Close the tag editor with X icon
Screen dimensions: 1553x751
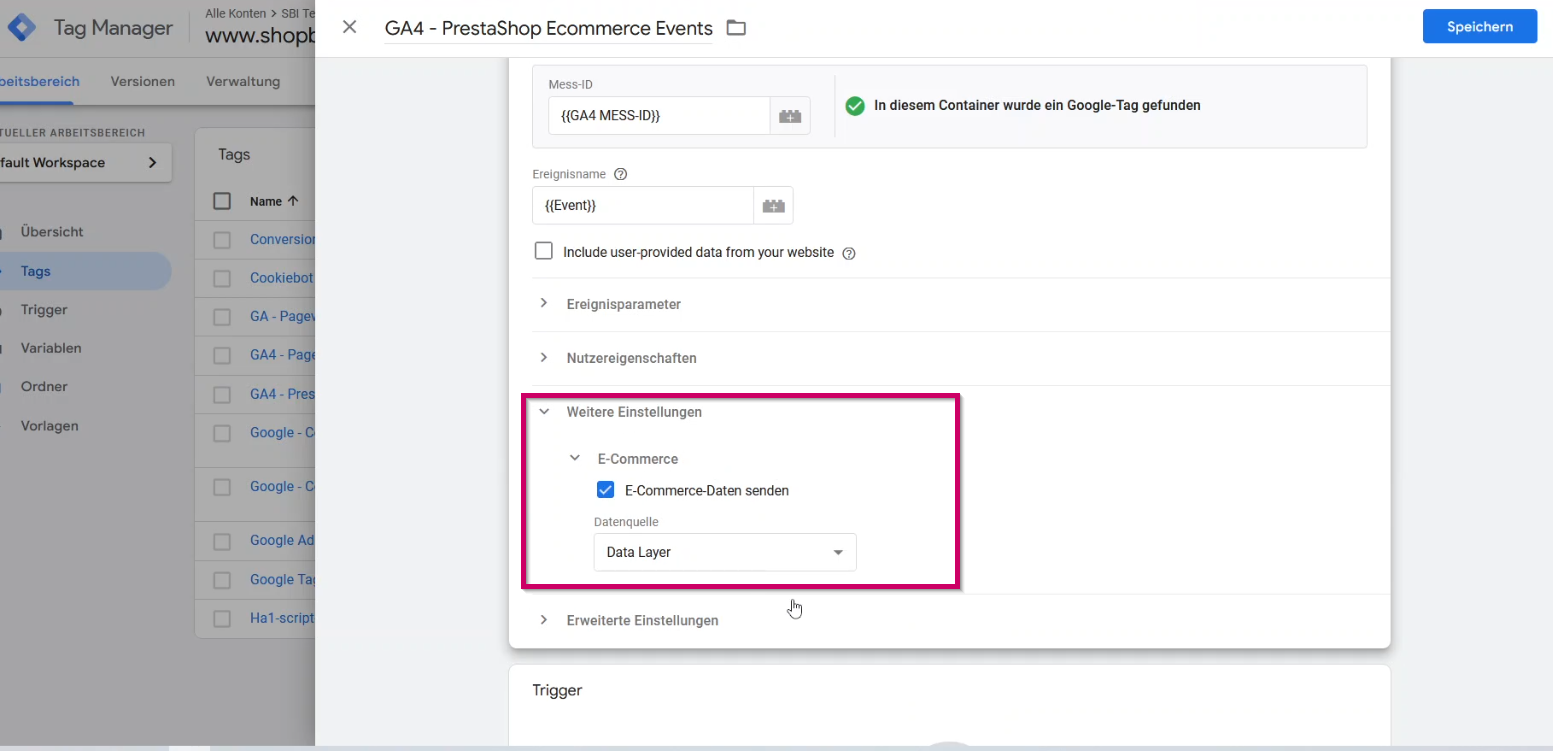(349, 27)
